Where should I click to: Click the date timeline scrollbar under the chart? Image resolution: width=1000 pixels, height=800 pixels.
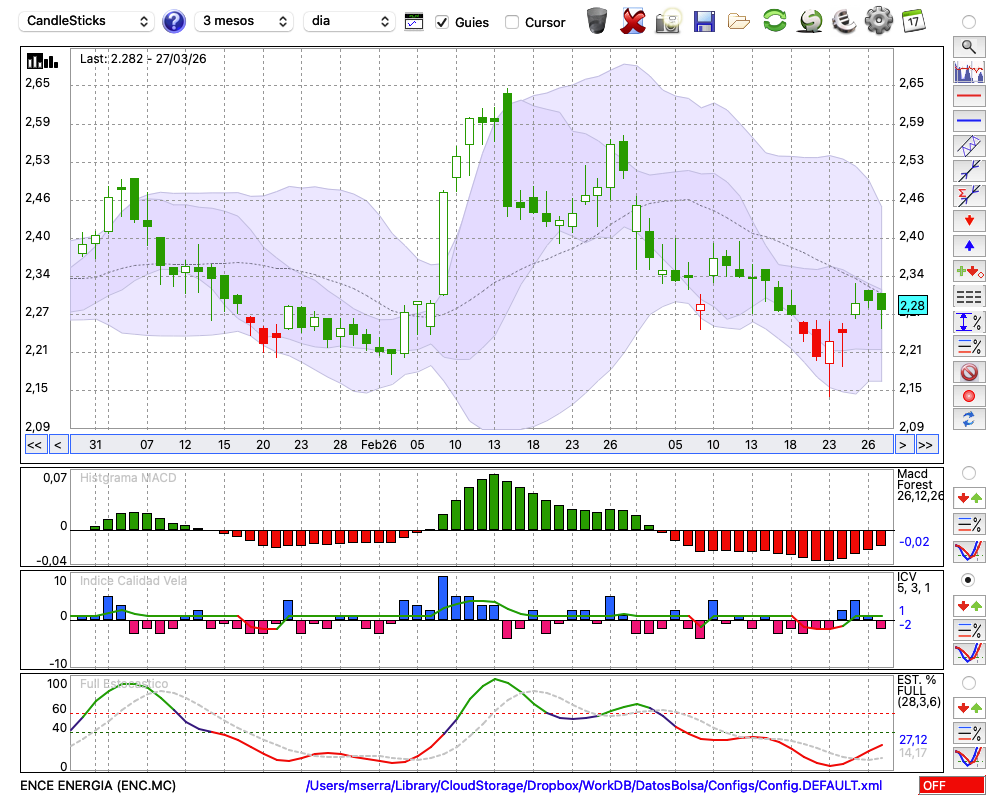point(480,445)
